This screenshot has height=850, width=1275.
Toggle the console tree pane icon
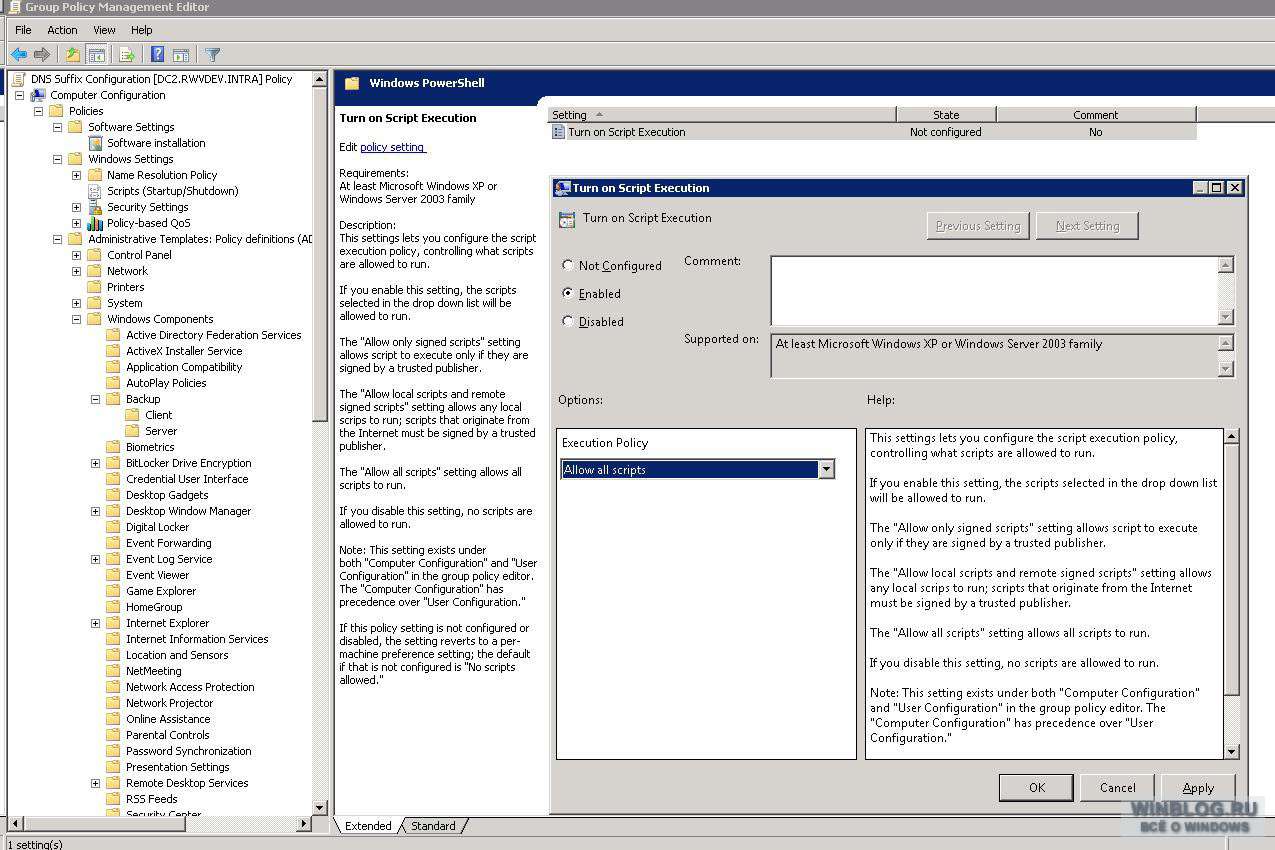click(97, 55)
